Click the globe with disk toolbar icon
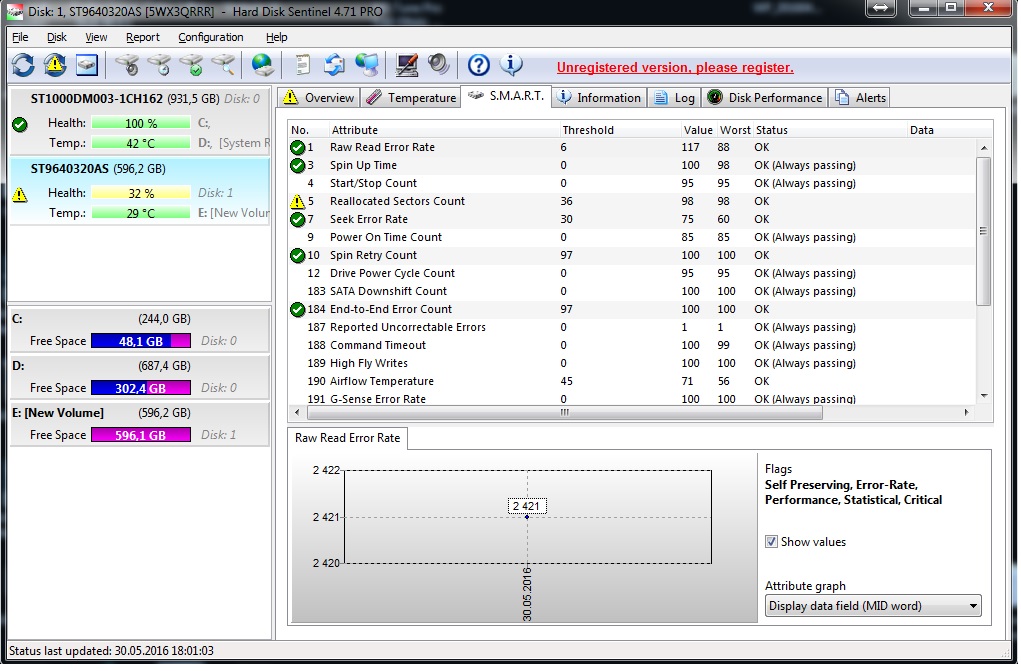This screenshot has width=1021, height=671. click(x=262, y=66)
